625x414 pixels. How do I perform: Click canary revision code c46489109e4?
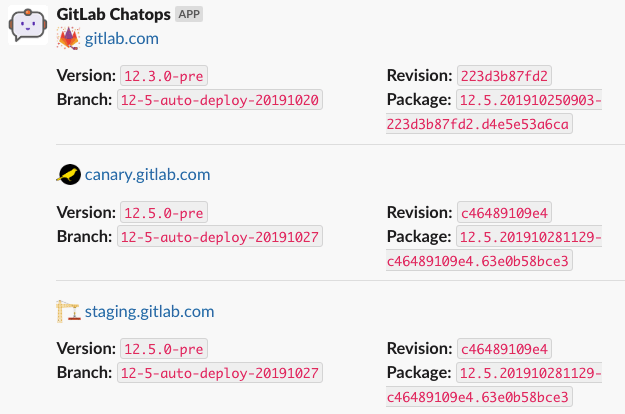pos(504,213)
